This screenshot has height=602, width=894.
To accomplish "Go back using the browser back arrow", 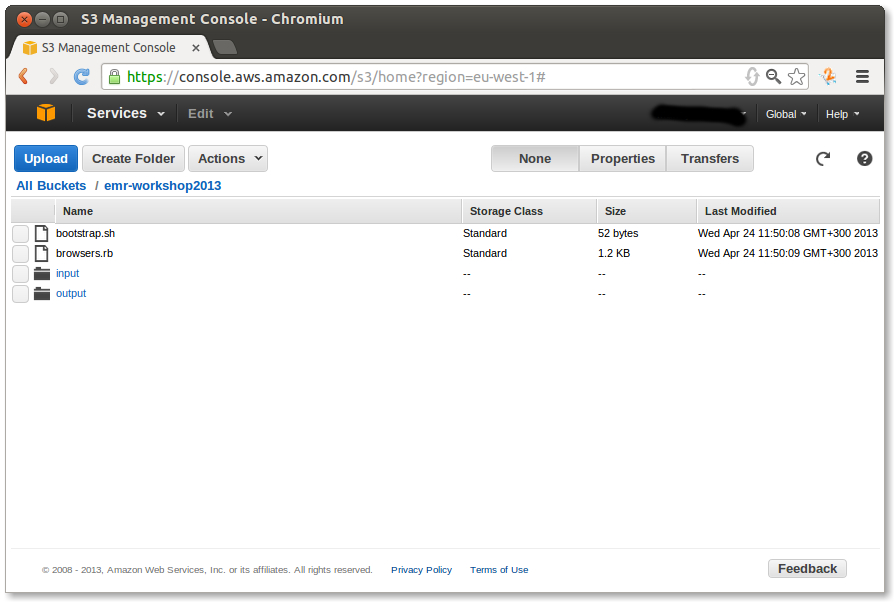I will click(24, 77).
